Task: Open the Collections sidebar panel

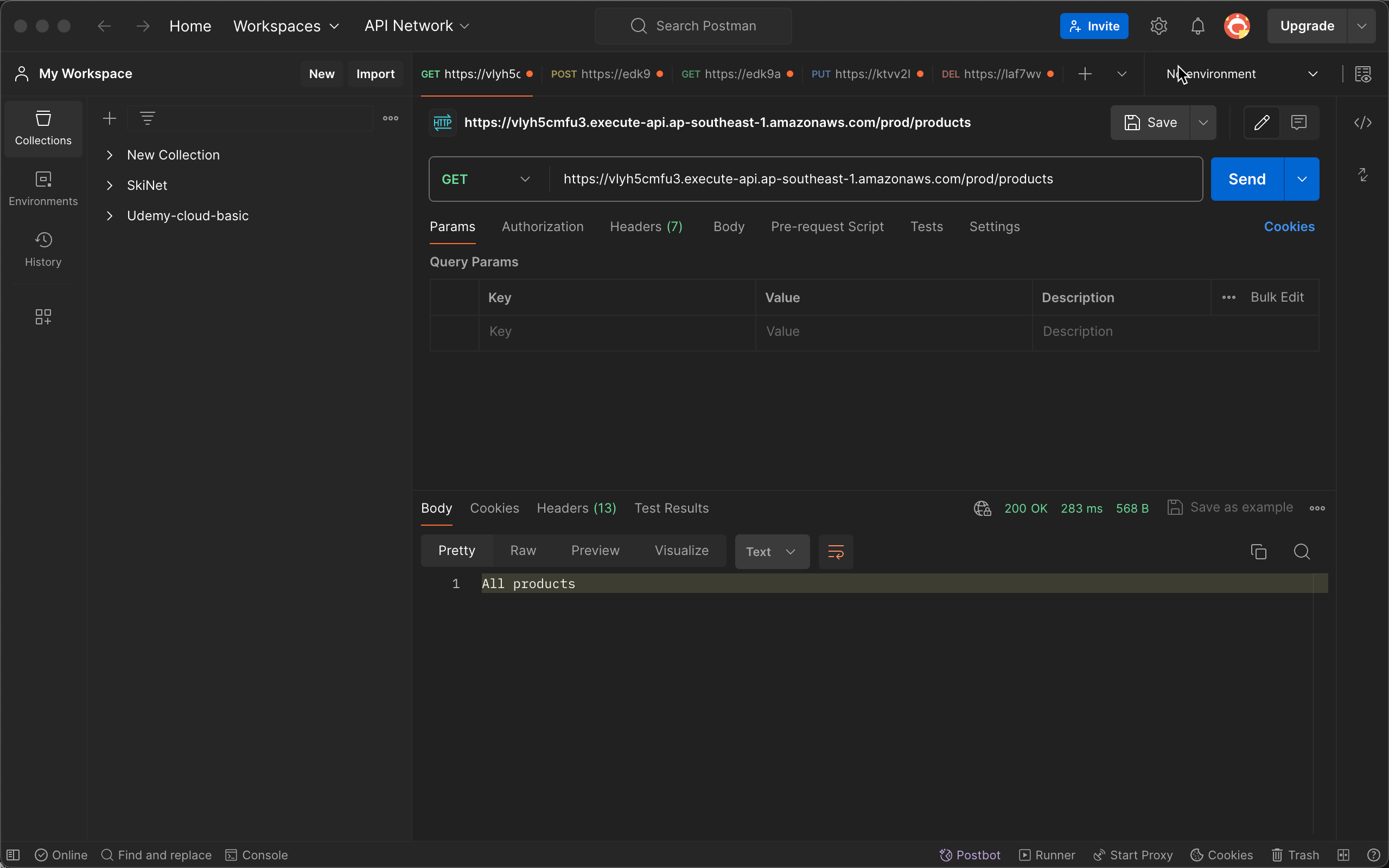Action: [x=43, y=129]
